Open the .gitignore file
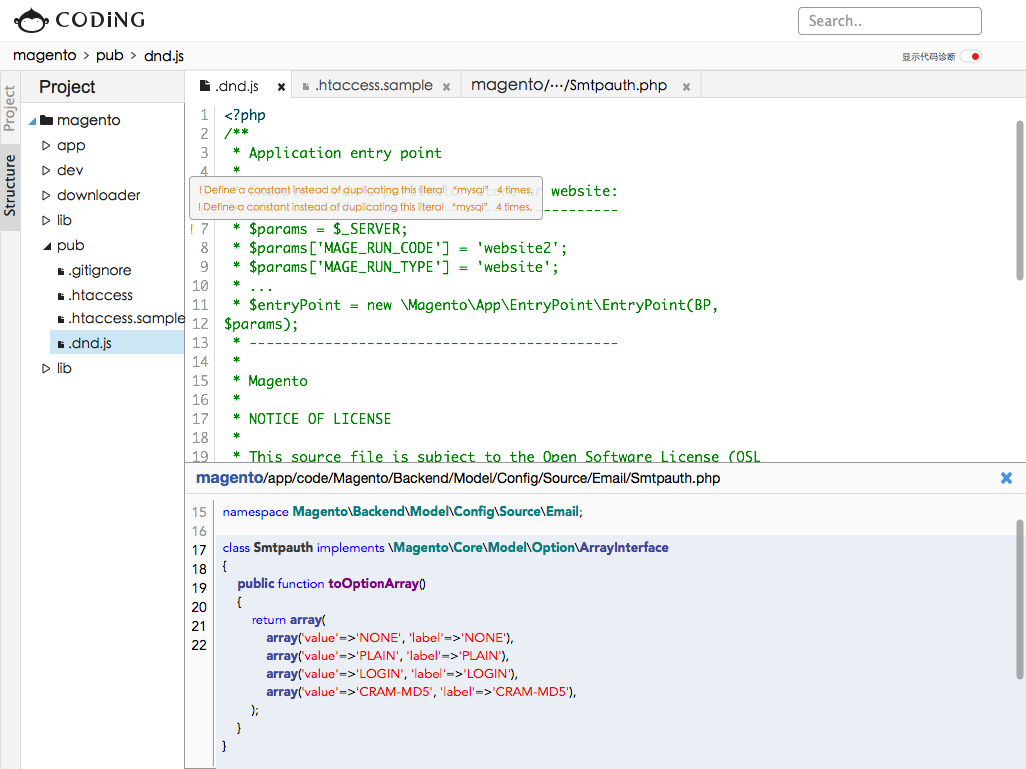Screen dimensions: 1026x769 tap(100, 270)
